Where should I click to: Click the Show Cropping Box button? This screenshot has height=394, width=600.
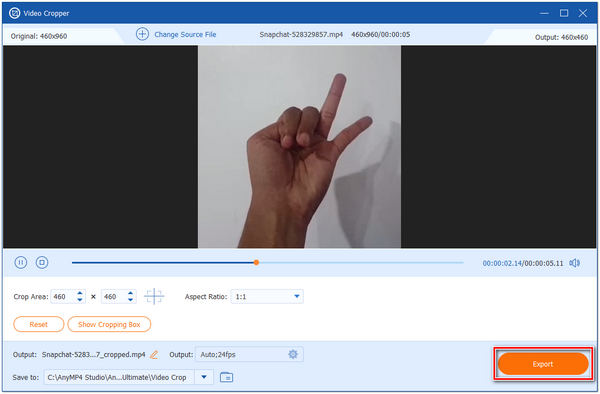pos(109,324)
